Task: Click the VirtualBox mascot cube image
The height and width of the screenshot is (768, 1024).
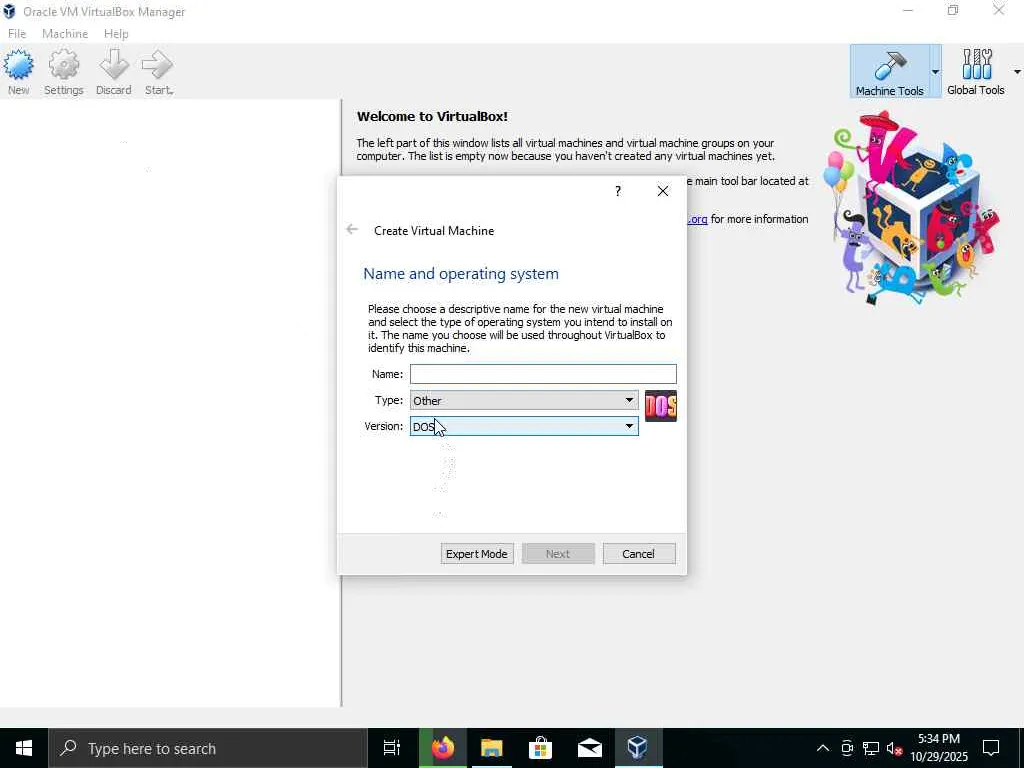Action: 911,209
